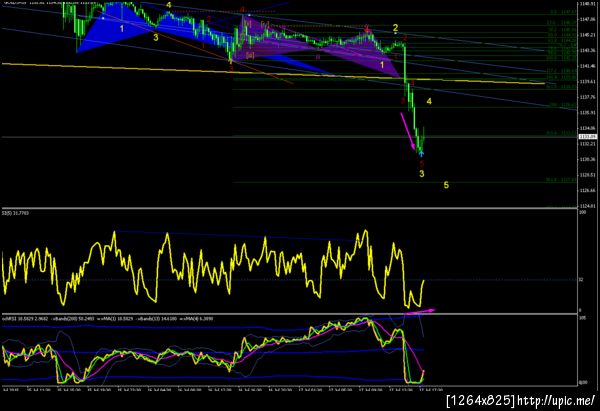Screen dimensions: 600x411
Task: Click the 100 level on stochastic scale
Action: pyautogui.click(x=583, y=212)
